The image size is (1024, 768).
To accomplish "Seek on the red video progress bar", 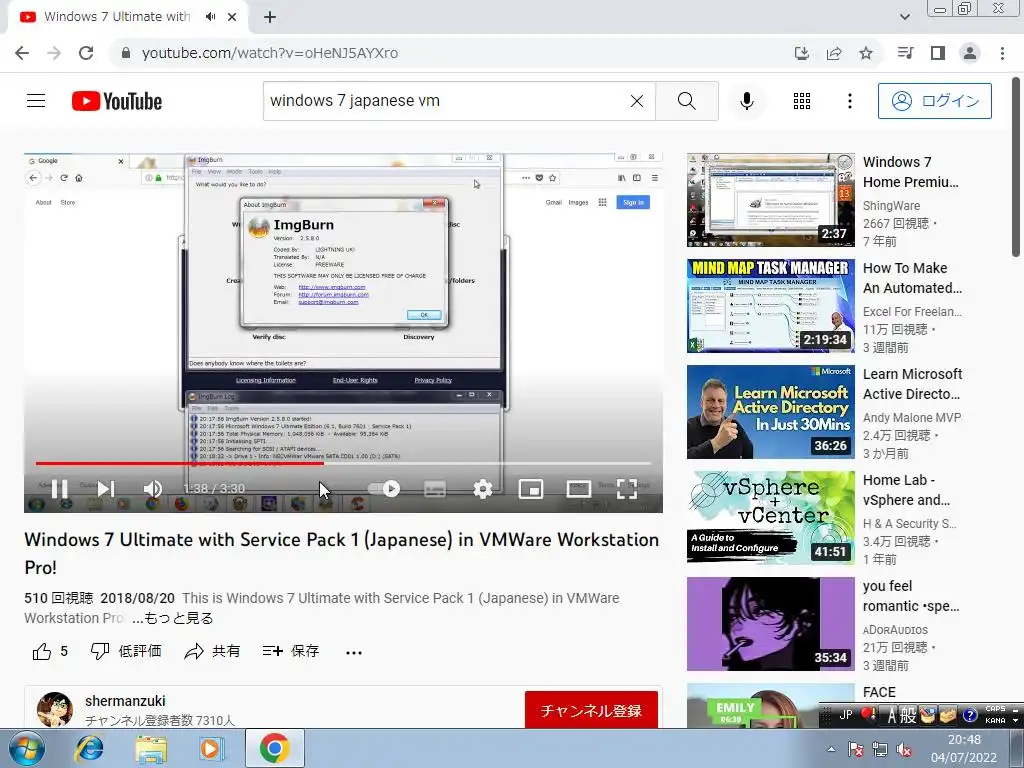I will (x=343, y=463).
